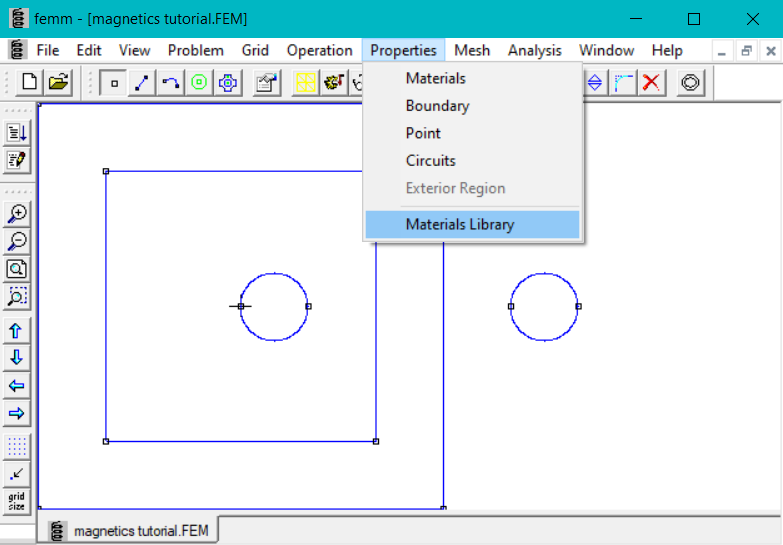Image resolution: width=783 pixels, height=545 pixels.
Task: Click the Zoom window selection icon
Action: [x=17, y=297]
